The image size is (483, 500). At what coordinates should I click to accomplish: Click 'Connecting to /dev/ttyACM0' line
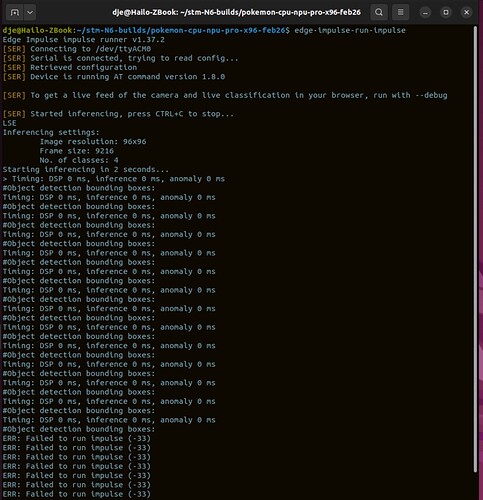coord(77,49)
